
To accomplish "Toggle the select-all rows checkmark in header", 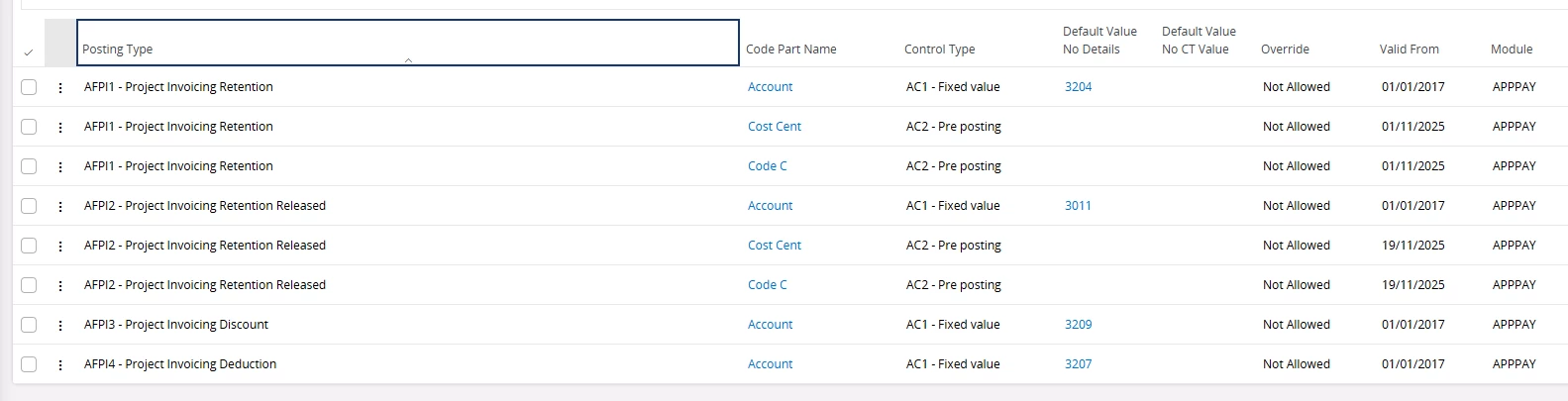I will (x=28, y=52).
